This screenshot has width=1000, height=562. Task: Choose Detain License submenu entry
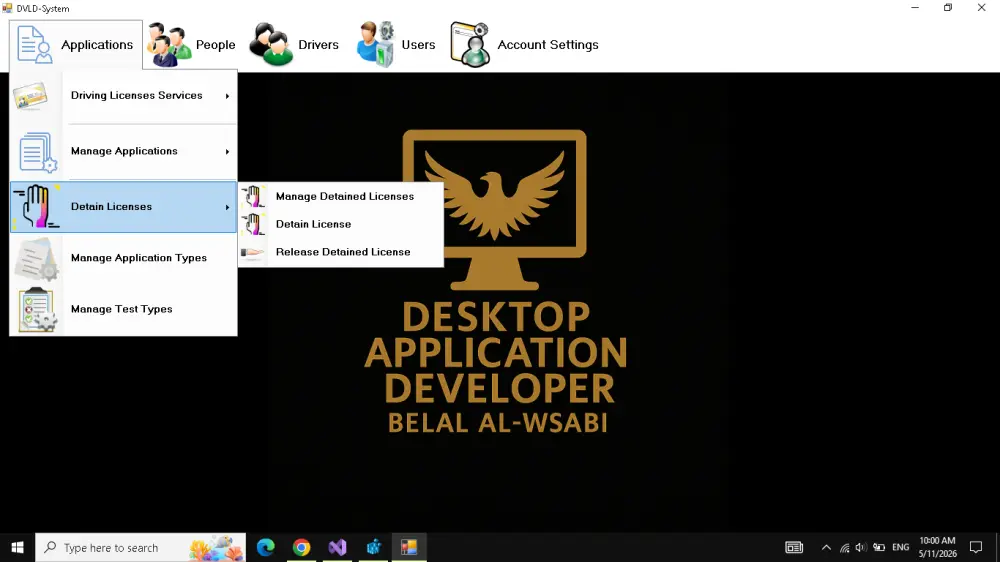[341, 225]
